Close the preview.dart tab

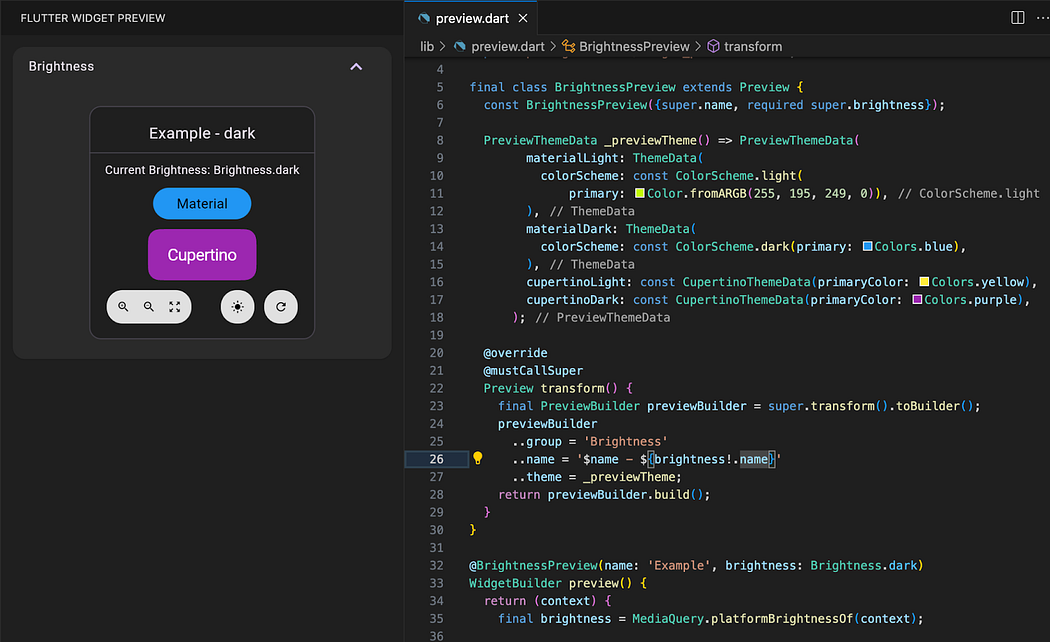pos(525,17)
